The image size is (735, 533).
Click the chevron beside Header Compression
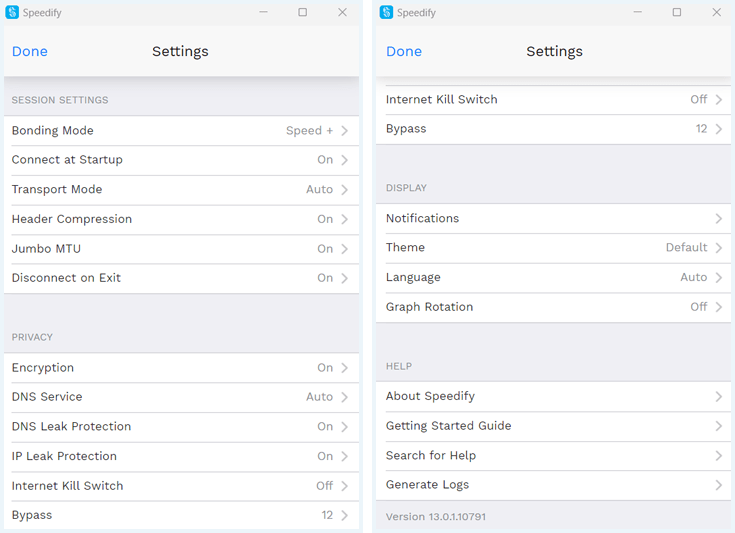coord(345,219)
